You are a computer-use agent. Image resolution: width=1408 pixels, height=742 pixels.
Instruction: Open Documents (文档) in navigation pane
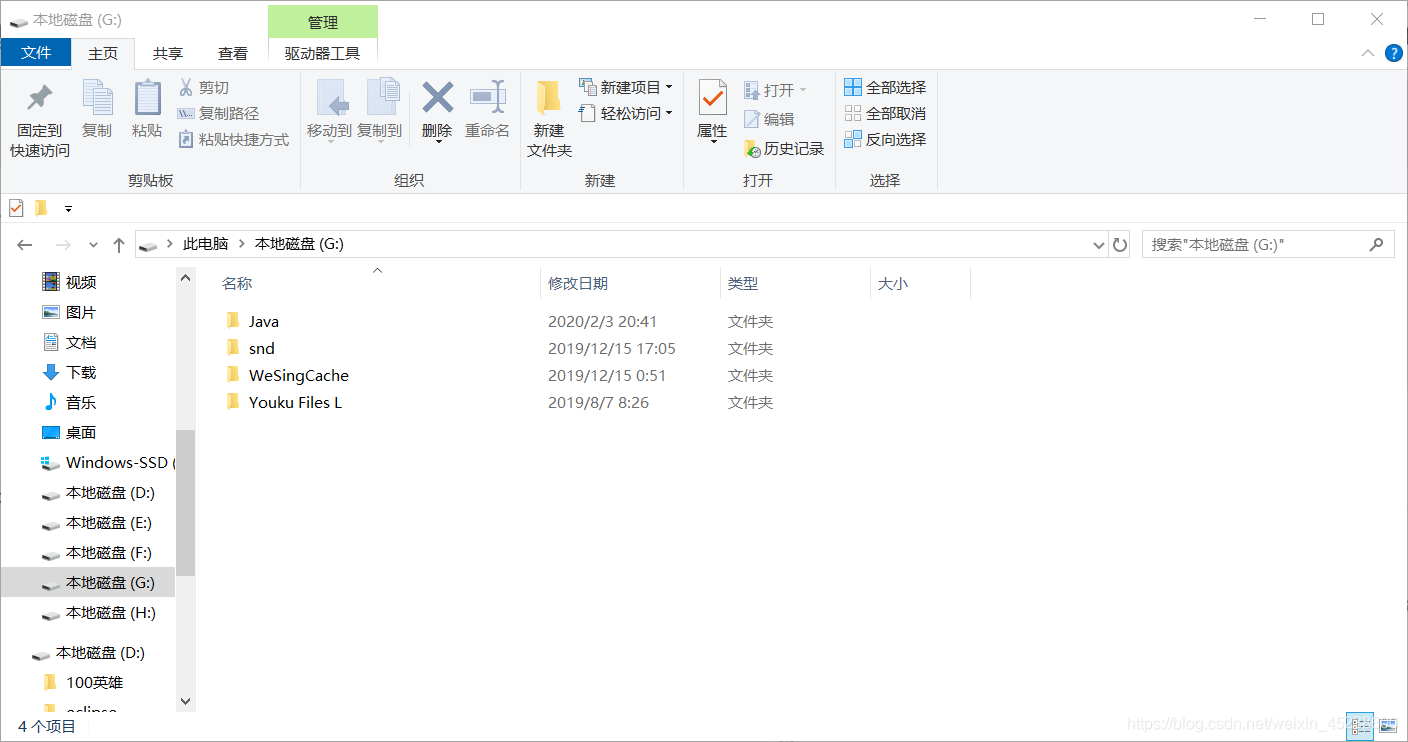tap(81, 343)
